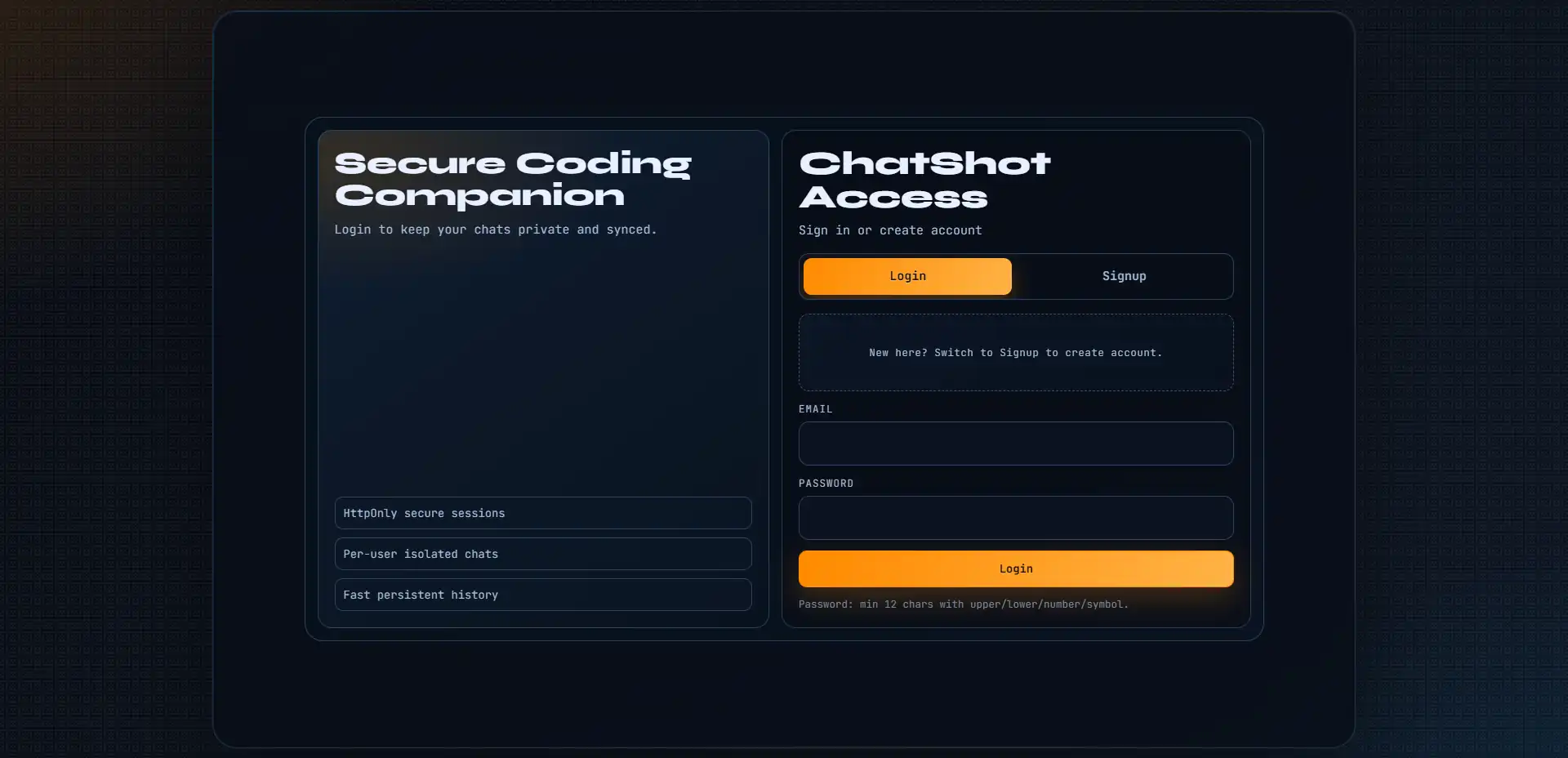Select the 'Per-user isolated chats' feature item

(x=543, y=554)
